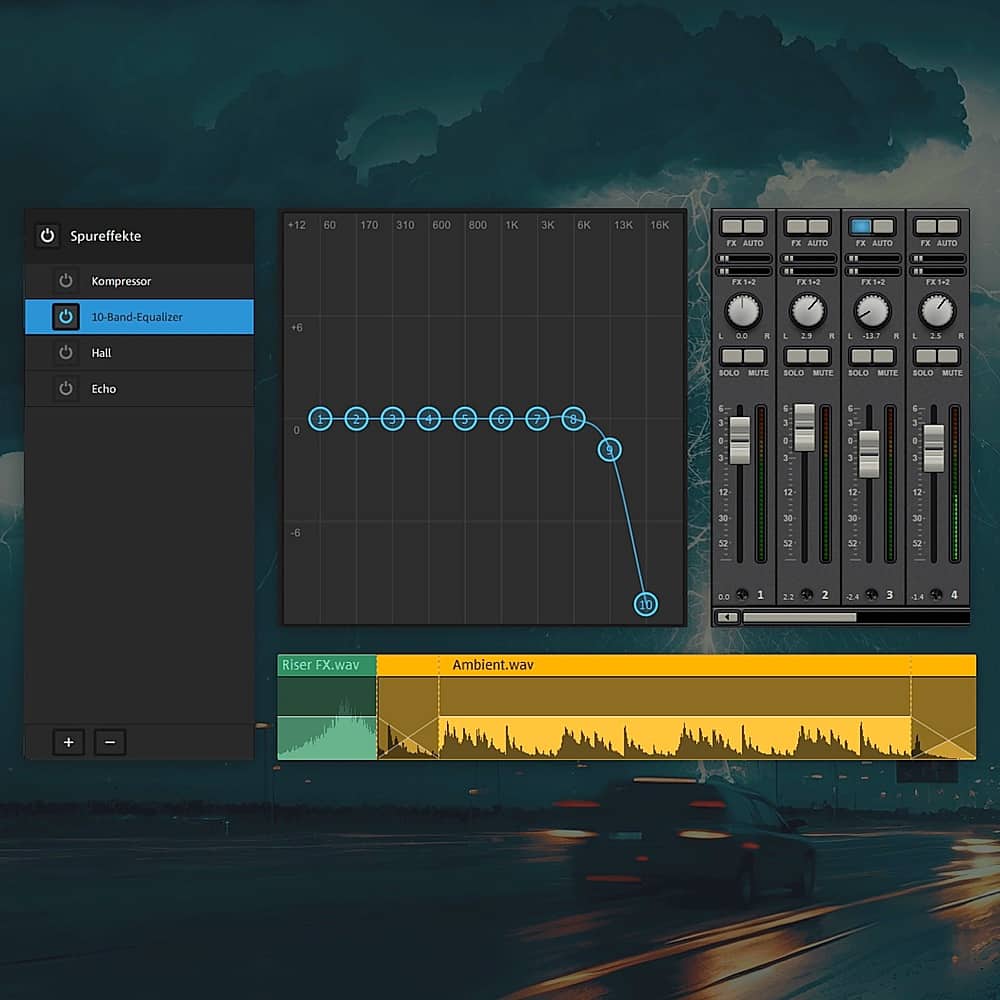
Task: Toggle the Spureffekte master power icon
Action: pyautogui.click(x=47, y=236)
